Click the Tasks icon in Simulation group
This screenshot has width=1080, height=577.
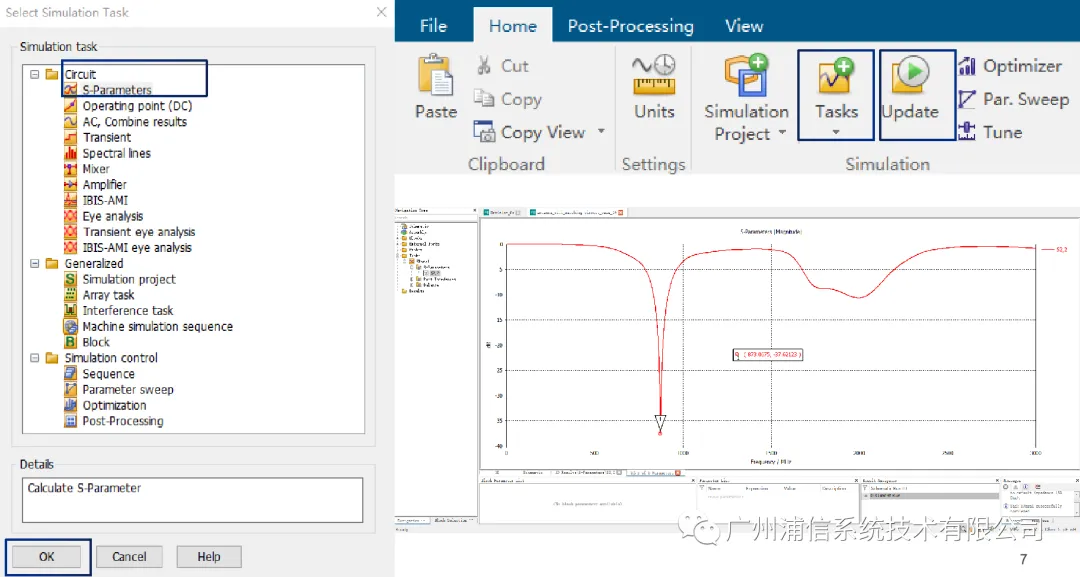835,76
